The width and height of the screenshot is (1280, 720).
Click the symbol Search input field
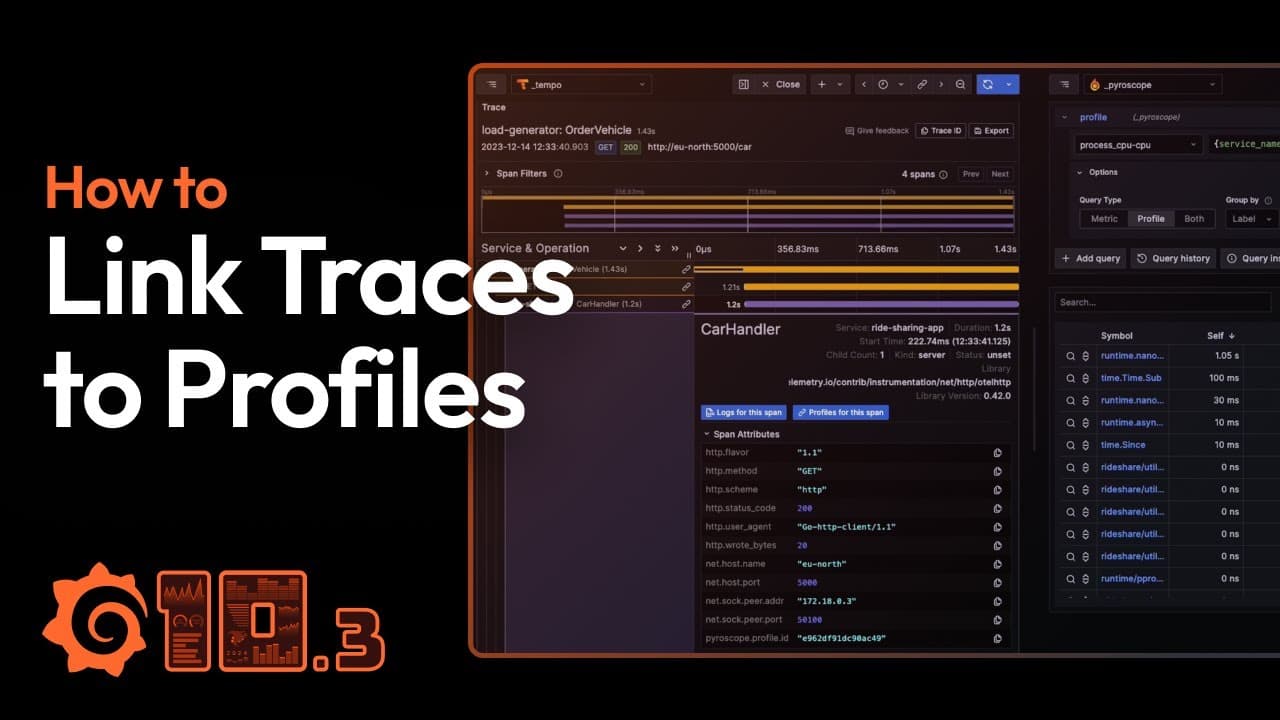point(1150,302)
